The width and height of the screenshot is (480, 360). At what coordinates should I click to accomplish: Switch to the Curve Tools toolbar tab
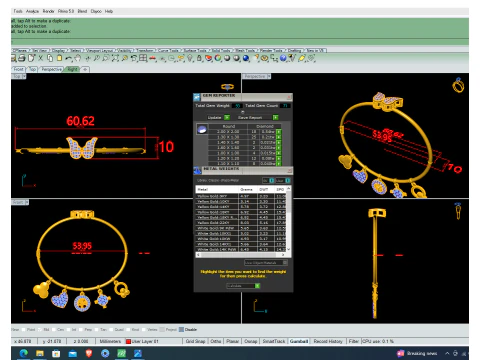point(168,50)
